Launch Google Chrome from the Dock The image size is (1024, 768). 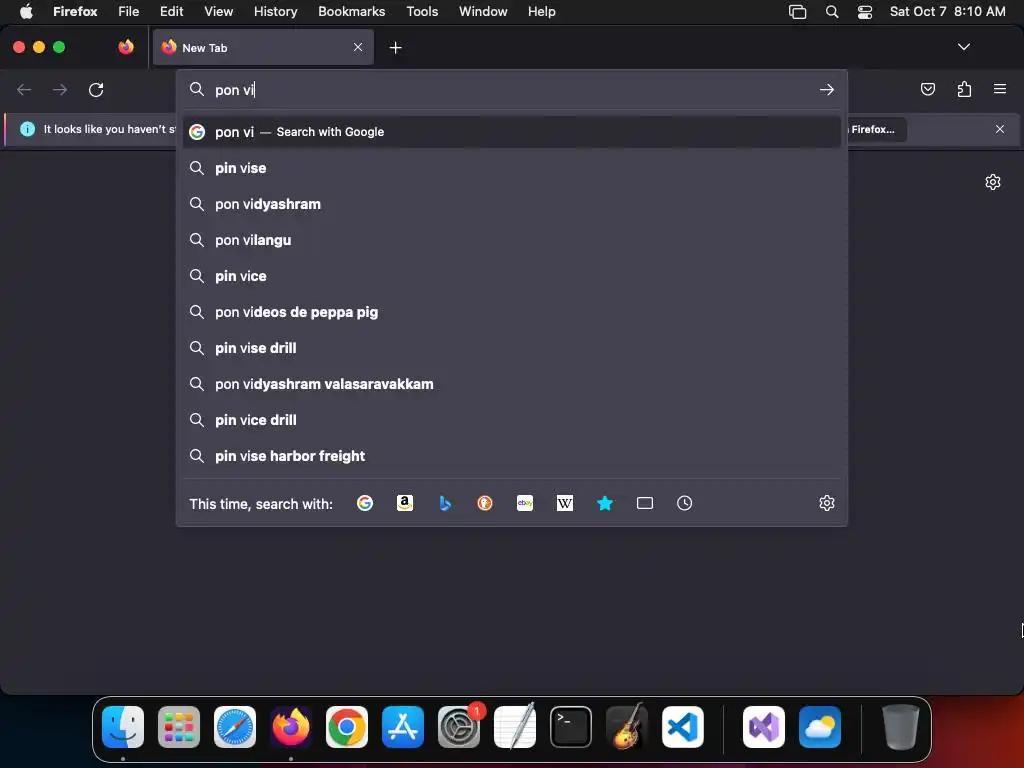tap(347, 726)
